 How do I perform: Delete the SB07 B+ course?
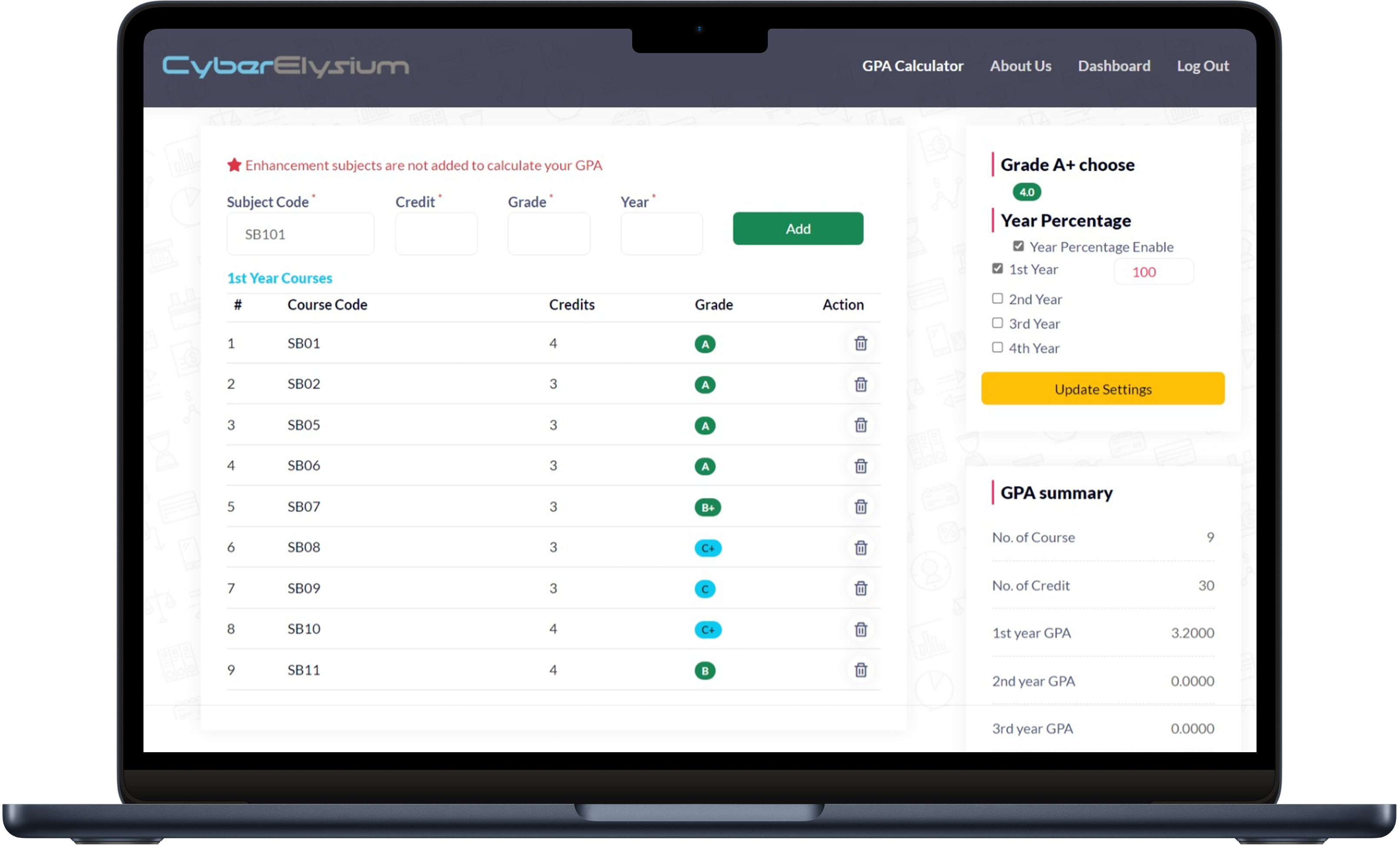(x=861, y=506)
